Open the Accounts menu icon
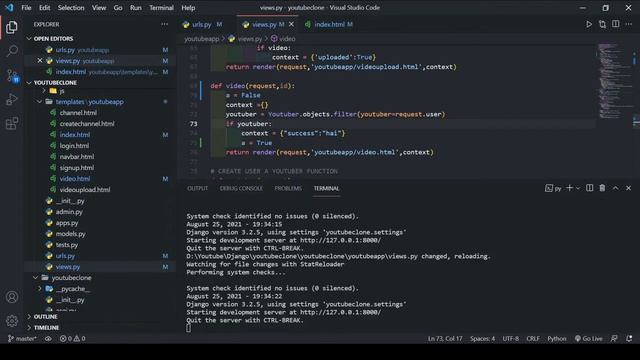 point(12,297)
